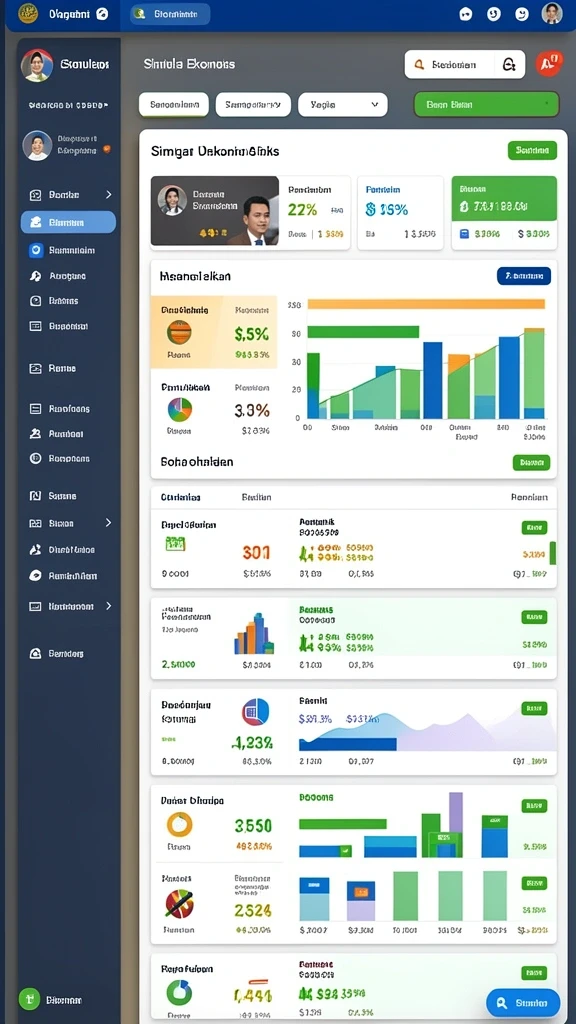Click the green scrollbar thumb beside the first table row
The height and width of the screenshot is (1024, 576).
point(553,552)
